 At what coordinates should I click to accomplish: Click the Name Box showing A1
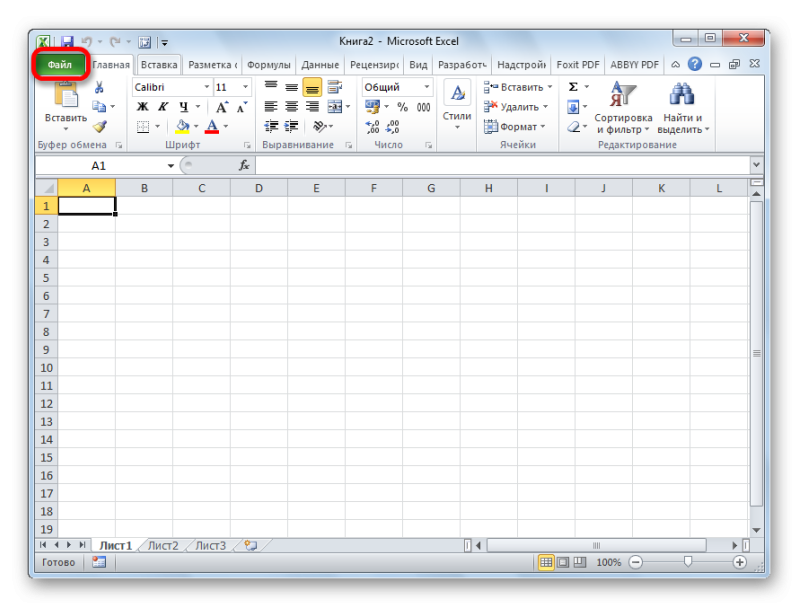98,165
